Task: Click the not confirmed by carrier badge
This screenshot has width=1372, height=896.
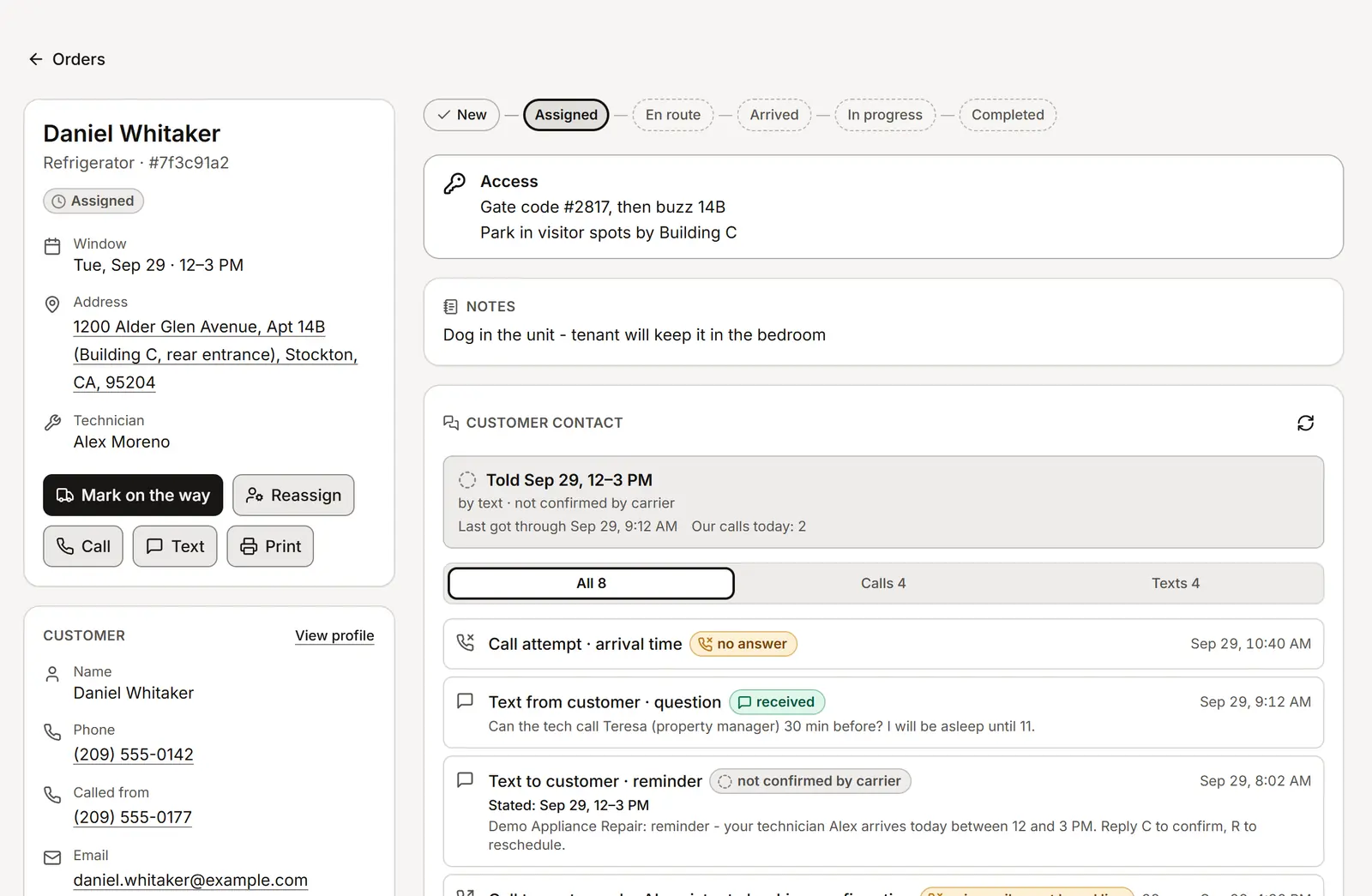Action: click(810, 781)
